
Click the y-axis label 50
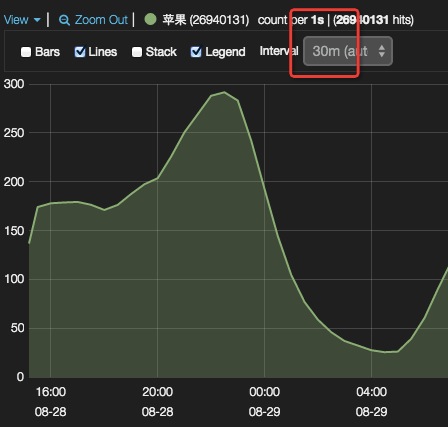17,328
